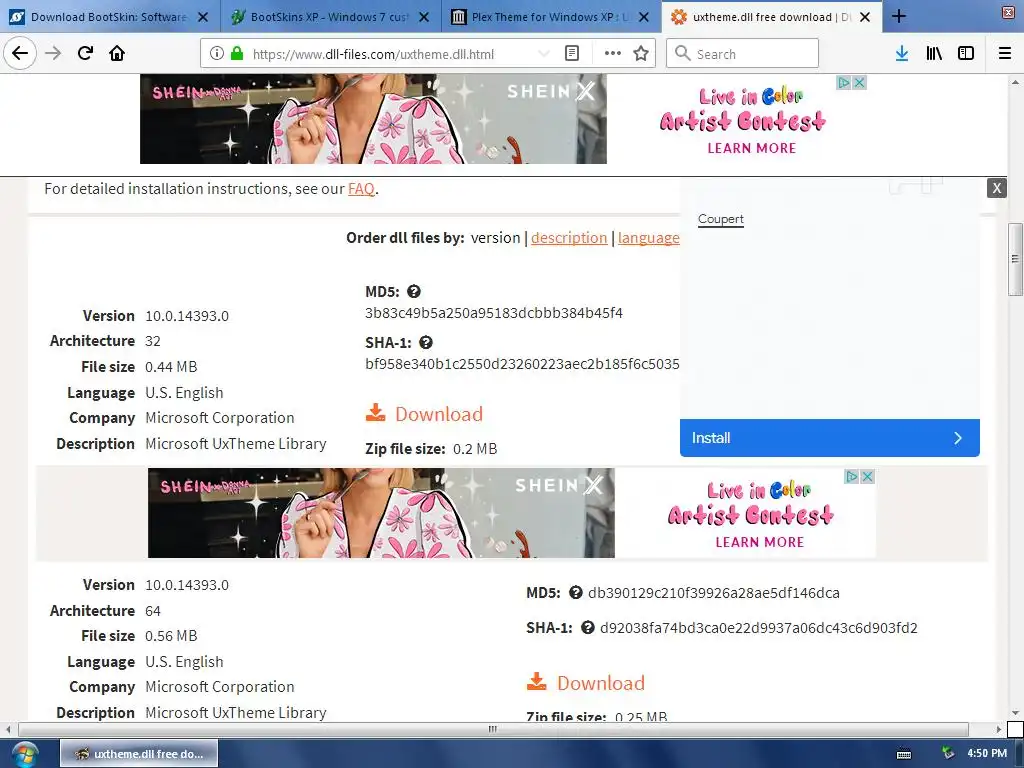Click the SHA-1 help icon of 64-bit file

[588, 628]
